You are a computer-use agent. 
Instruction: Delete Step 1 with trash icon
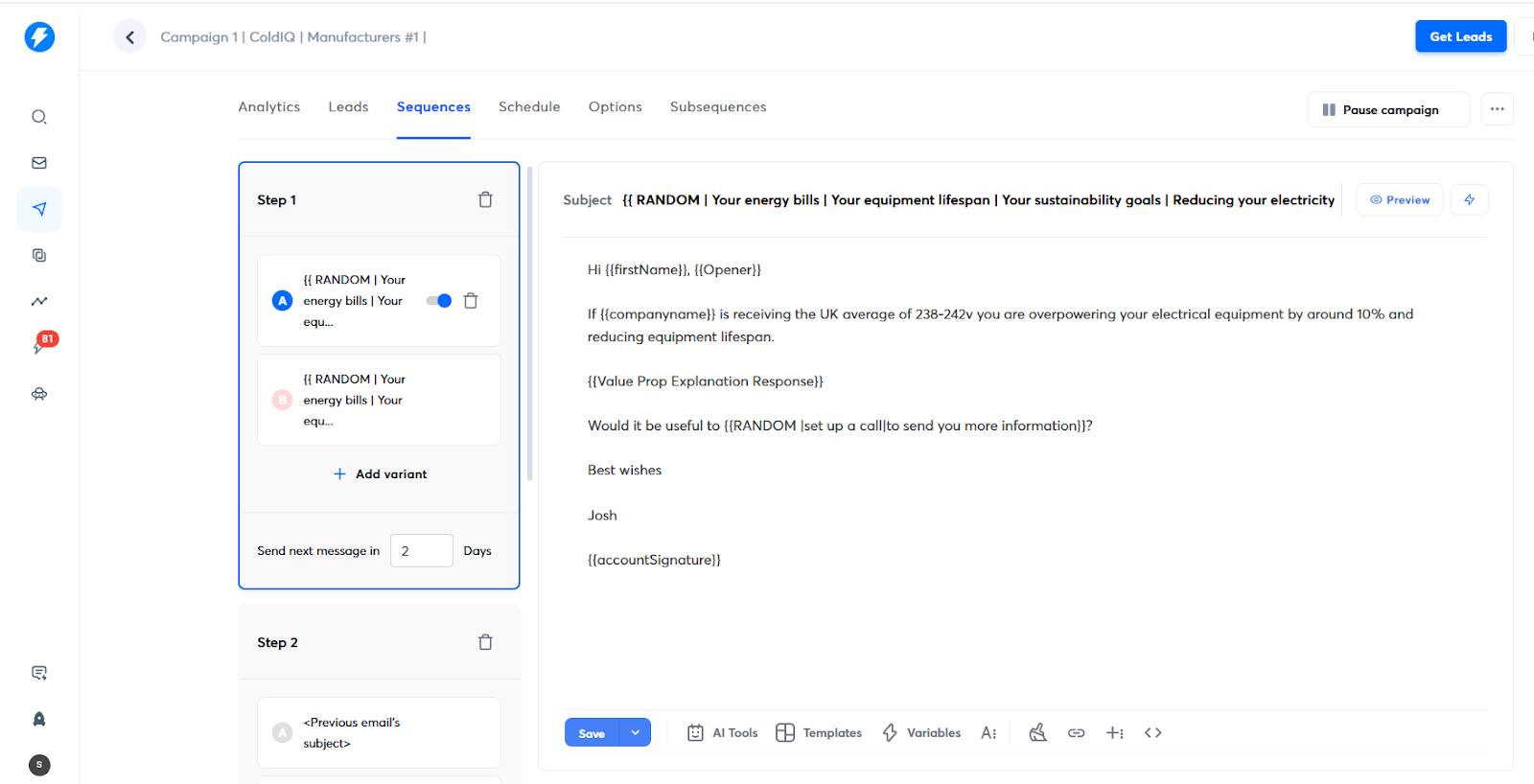coord(485,199)
